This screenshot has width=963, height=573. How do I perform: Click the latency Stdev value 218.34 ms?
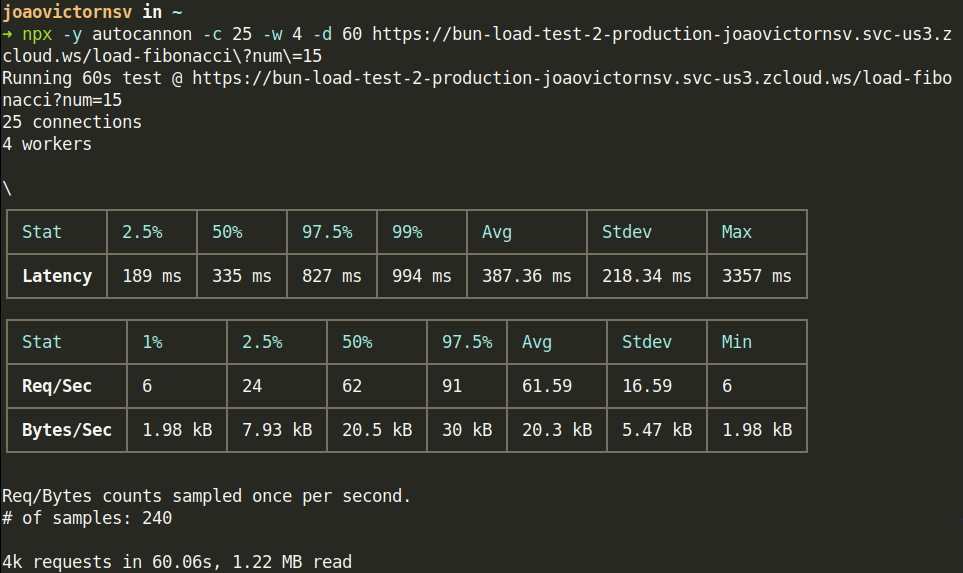tap(646, 276)
